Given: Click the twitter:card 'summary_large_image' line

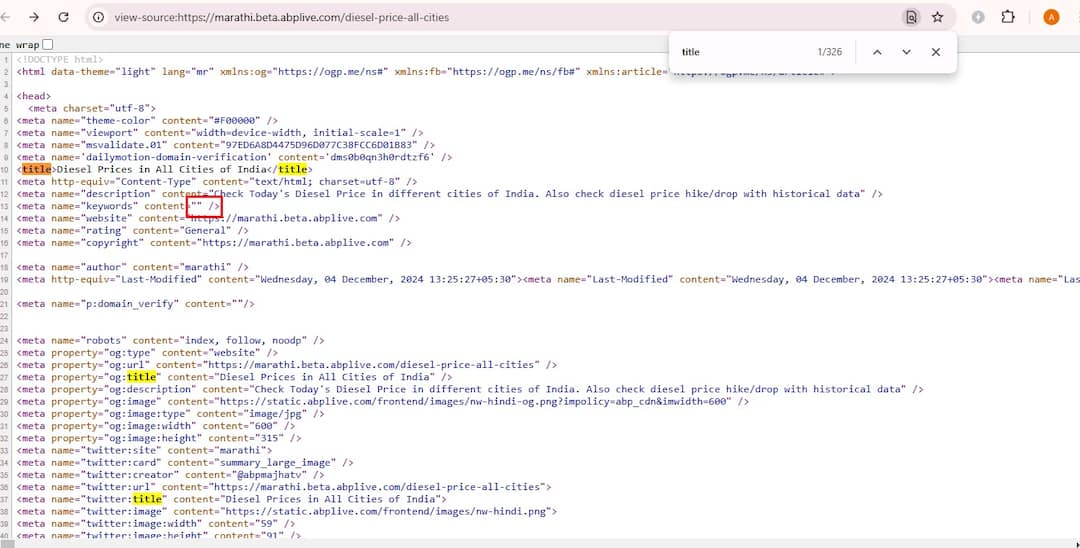Looking at the screenshot, I should [x=185, y=463].
